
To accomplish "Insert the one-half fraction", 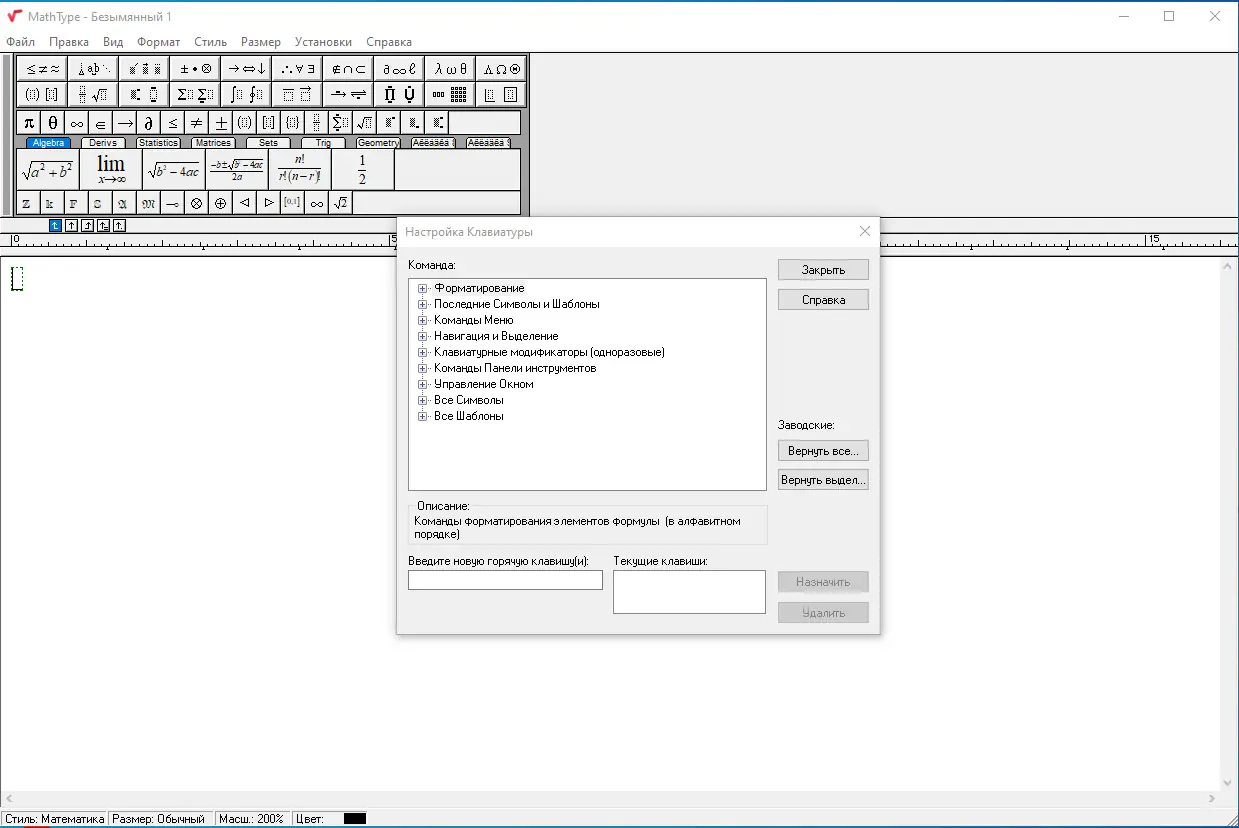I will point(362,169).
